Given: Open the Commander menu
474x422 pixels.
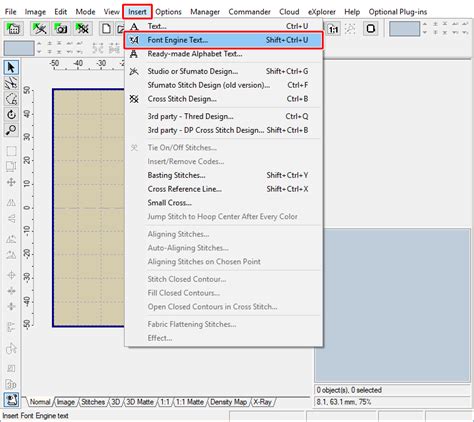Looking at the screenshot, I should (x=249, y=12).
